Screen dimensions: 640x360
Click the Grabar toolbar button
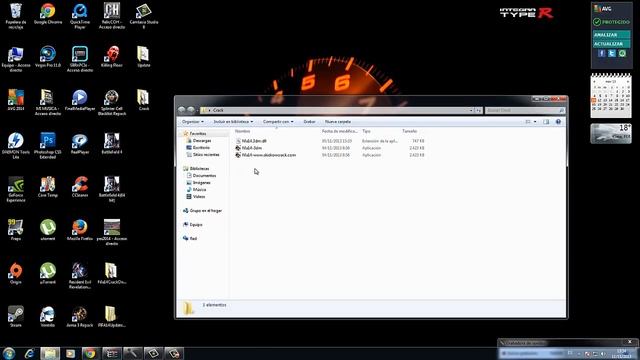pyautogui.click(x=309, y=122)
